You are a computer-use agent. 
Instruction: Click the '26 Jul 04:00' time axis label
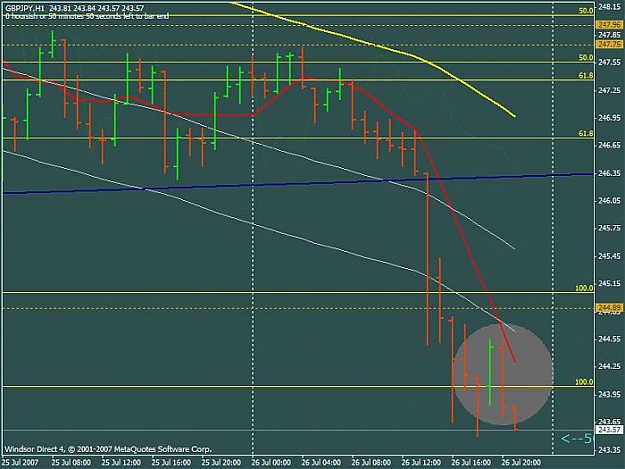(x=321, y=463)
